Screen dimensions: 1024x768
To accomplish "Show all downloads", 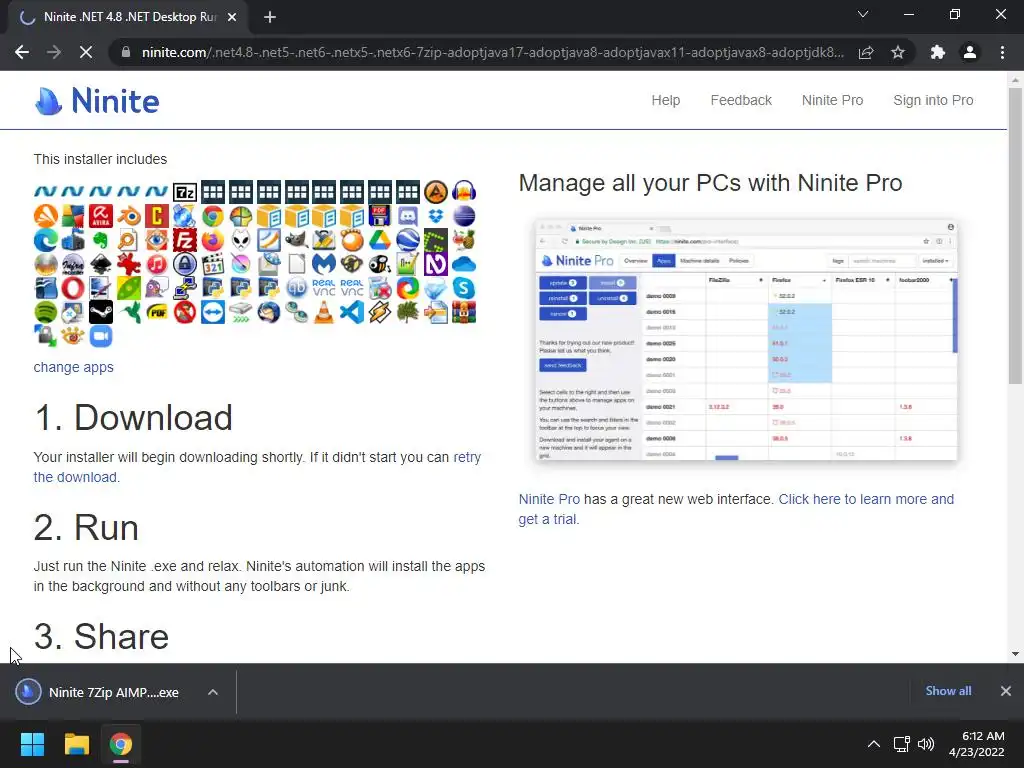I will point(948,691).
